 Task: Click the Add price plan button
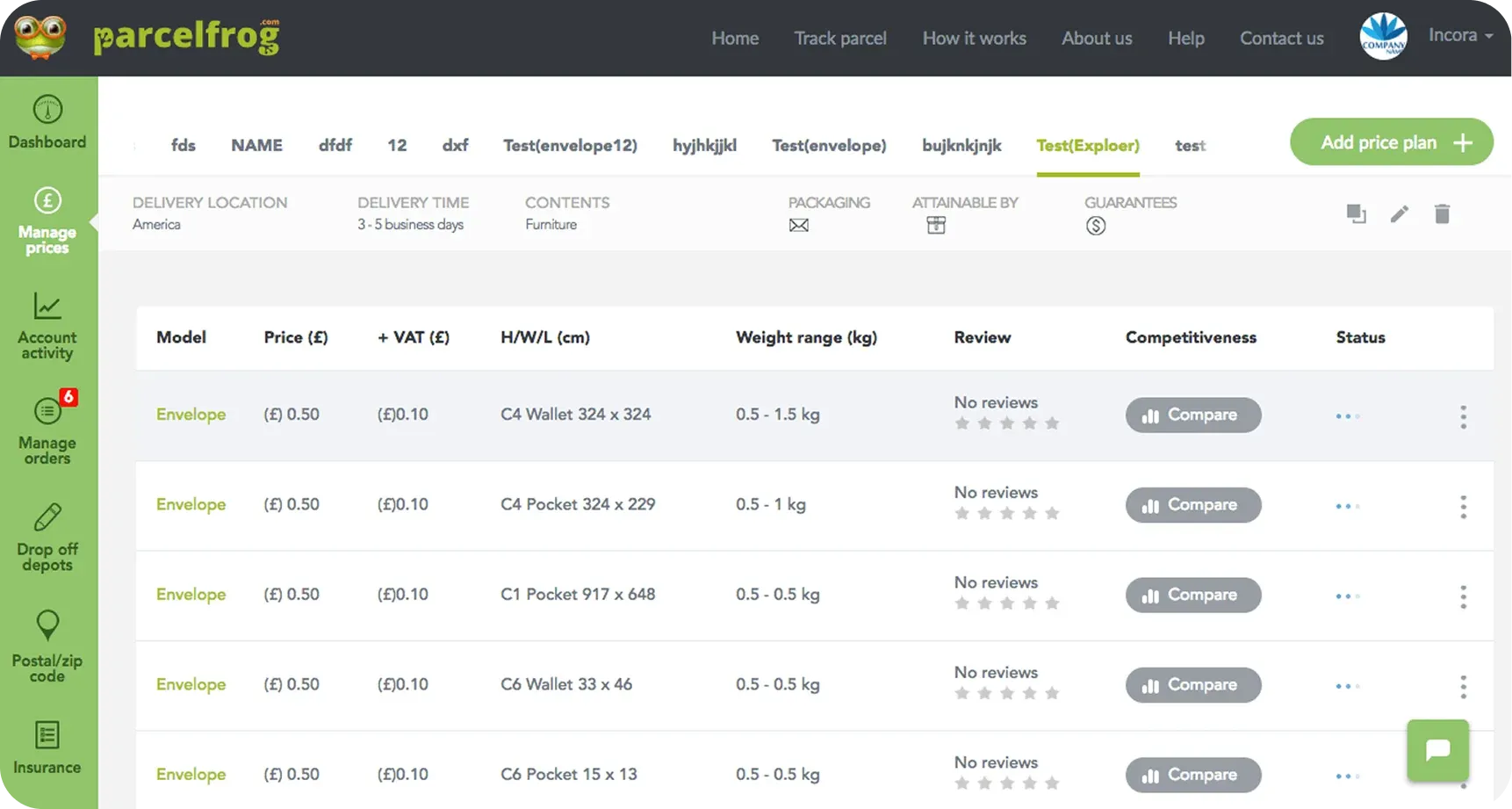click(1391, 142)
